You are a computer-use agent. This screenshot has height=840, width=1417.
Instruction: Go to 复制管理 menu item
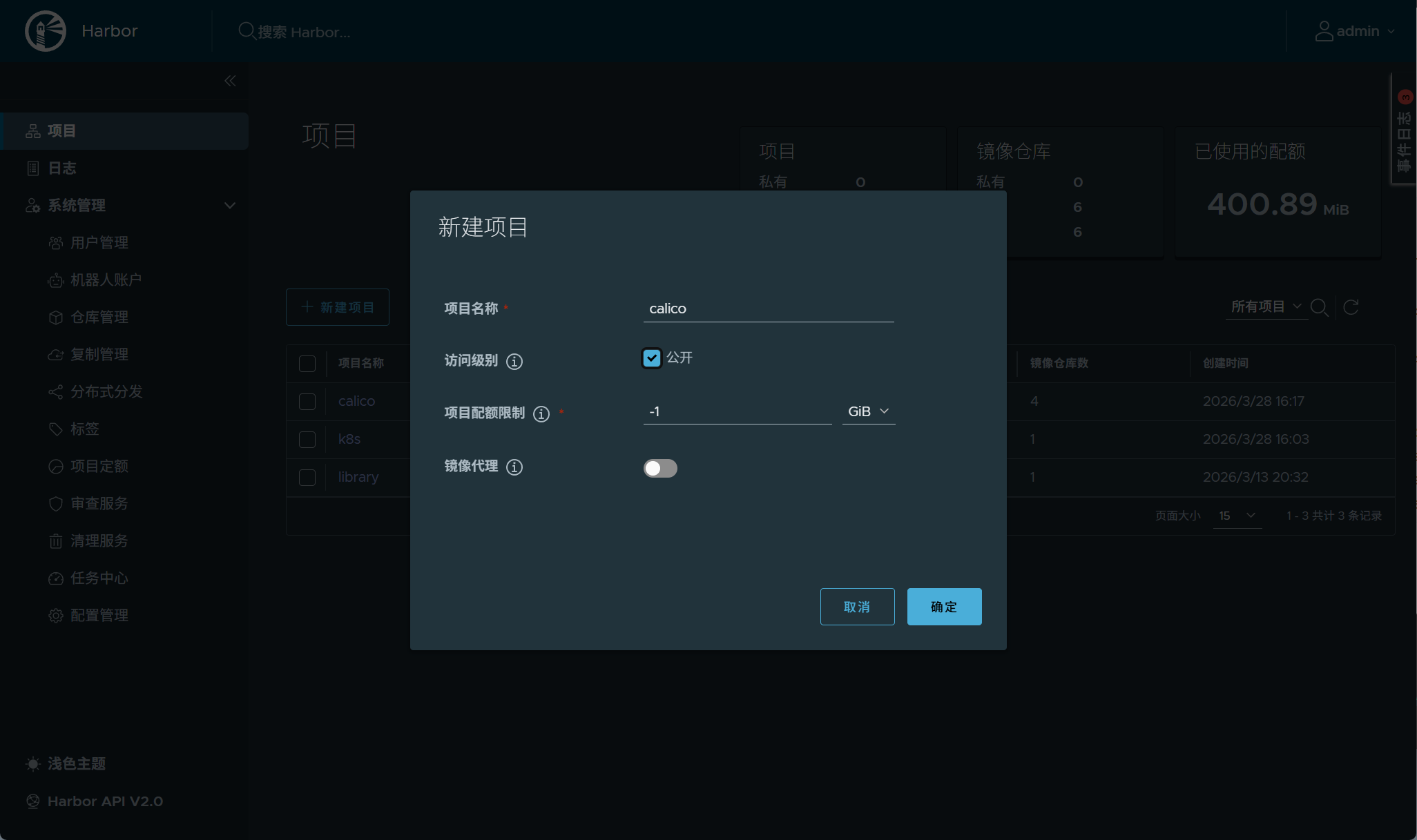[x=99, y=355]
